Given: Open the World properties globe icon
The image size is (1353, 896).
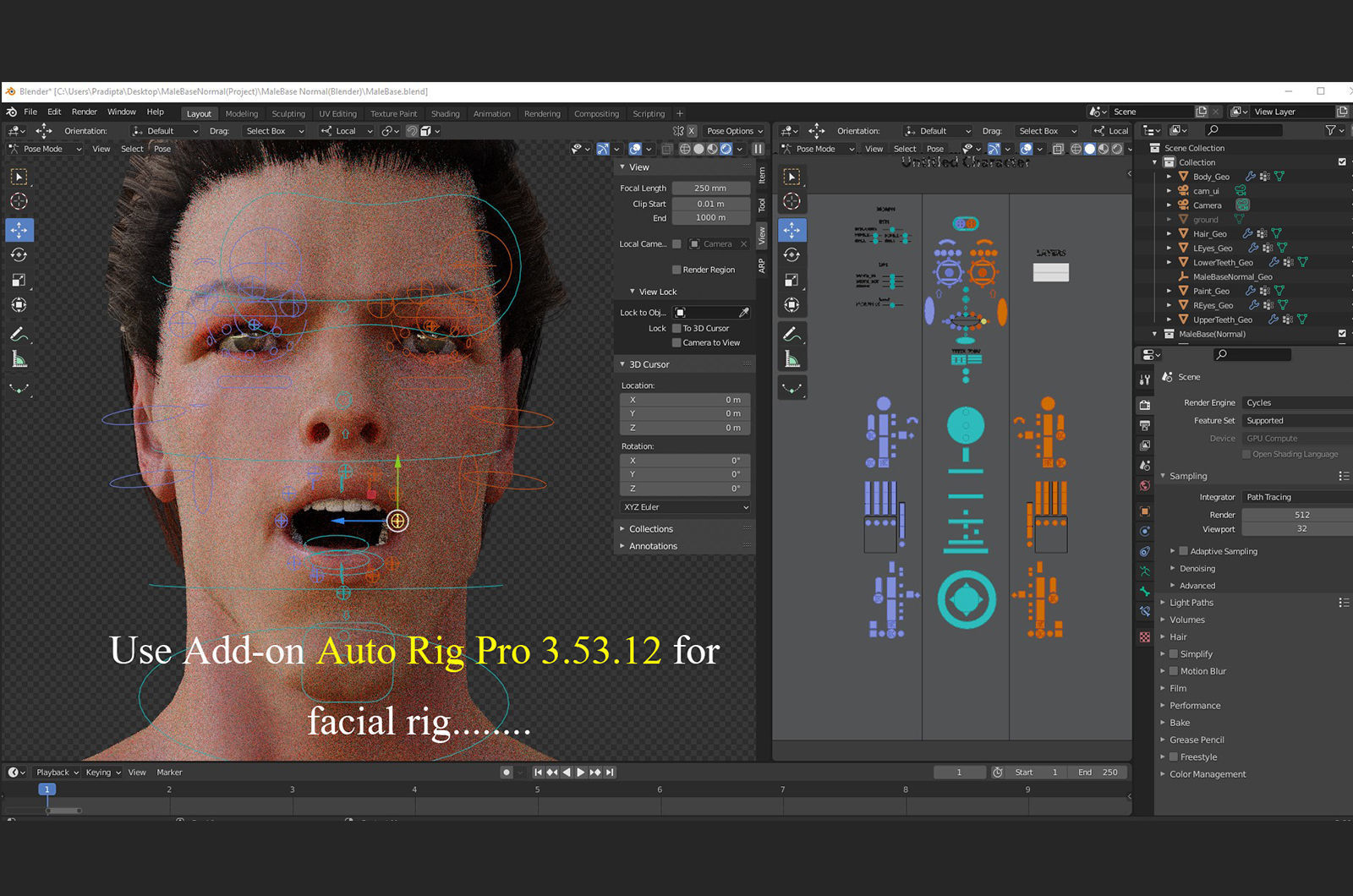Looking at the screenshot, I should tap(1145, 486).
